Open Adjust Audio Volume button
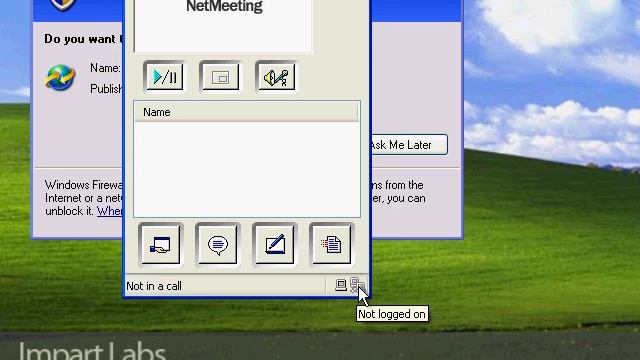Screen dimensions: 640x360 [x=276, y=77]
